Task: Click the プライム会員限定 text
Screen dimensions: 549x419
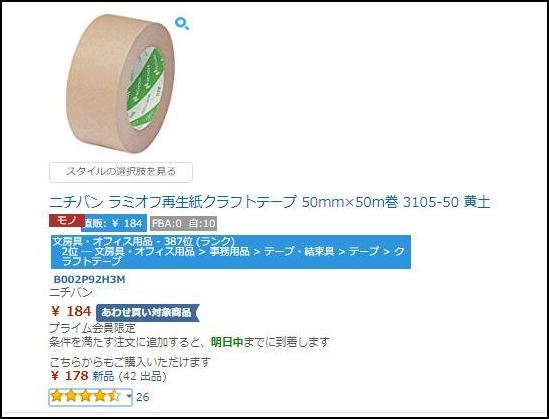Action: 92,328
